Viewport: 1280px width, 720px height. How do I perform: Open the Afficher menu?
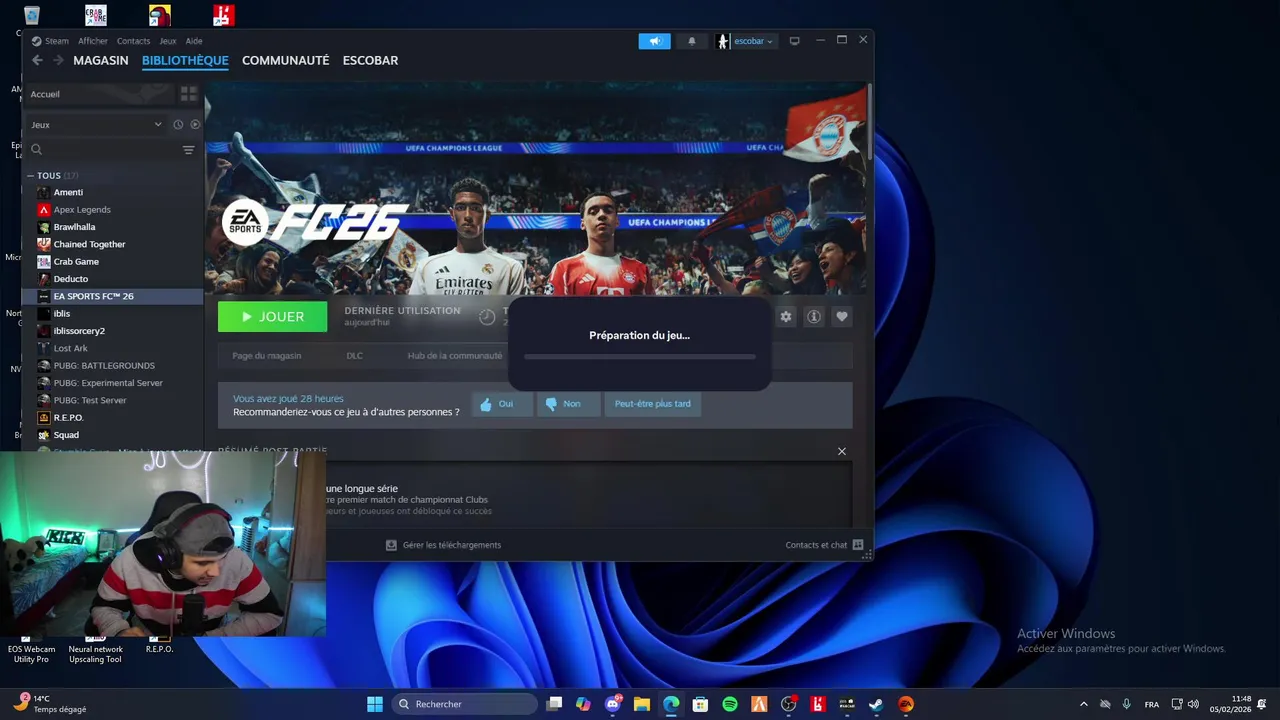click(93, 41)
